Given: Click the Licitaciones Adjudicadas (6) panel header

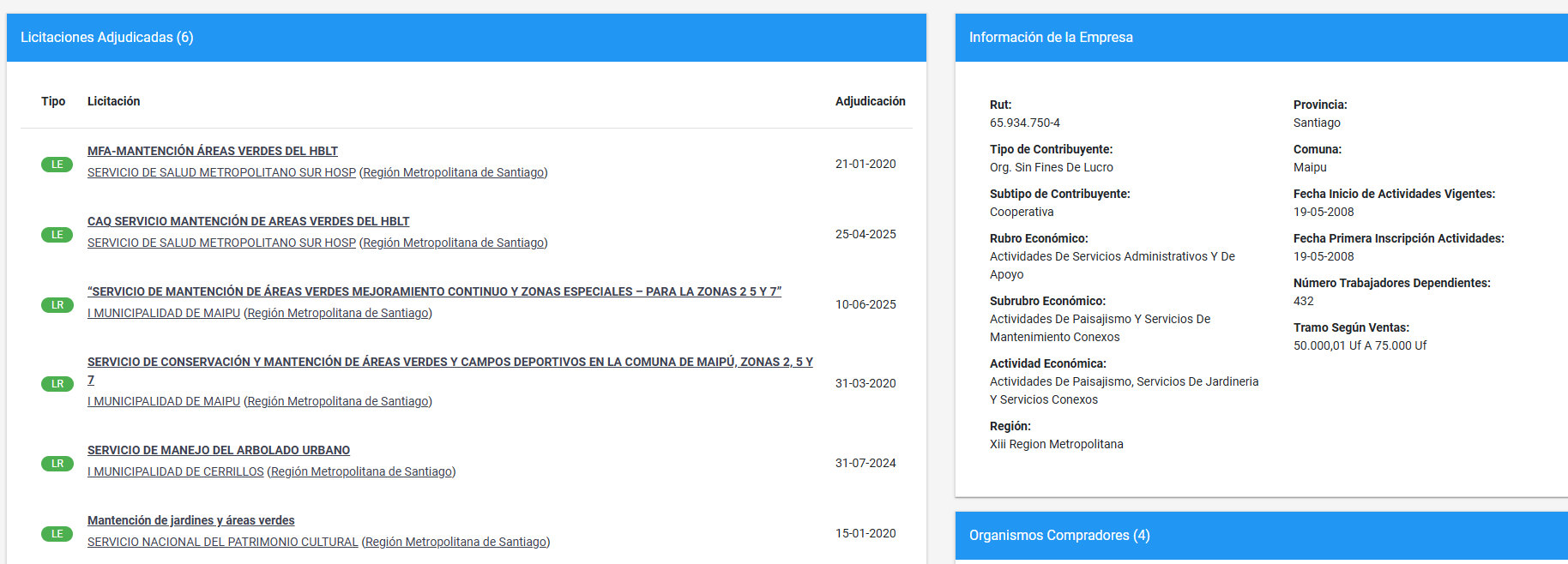Looking at the screenshot, I should (x=107, y=38).
